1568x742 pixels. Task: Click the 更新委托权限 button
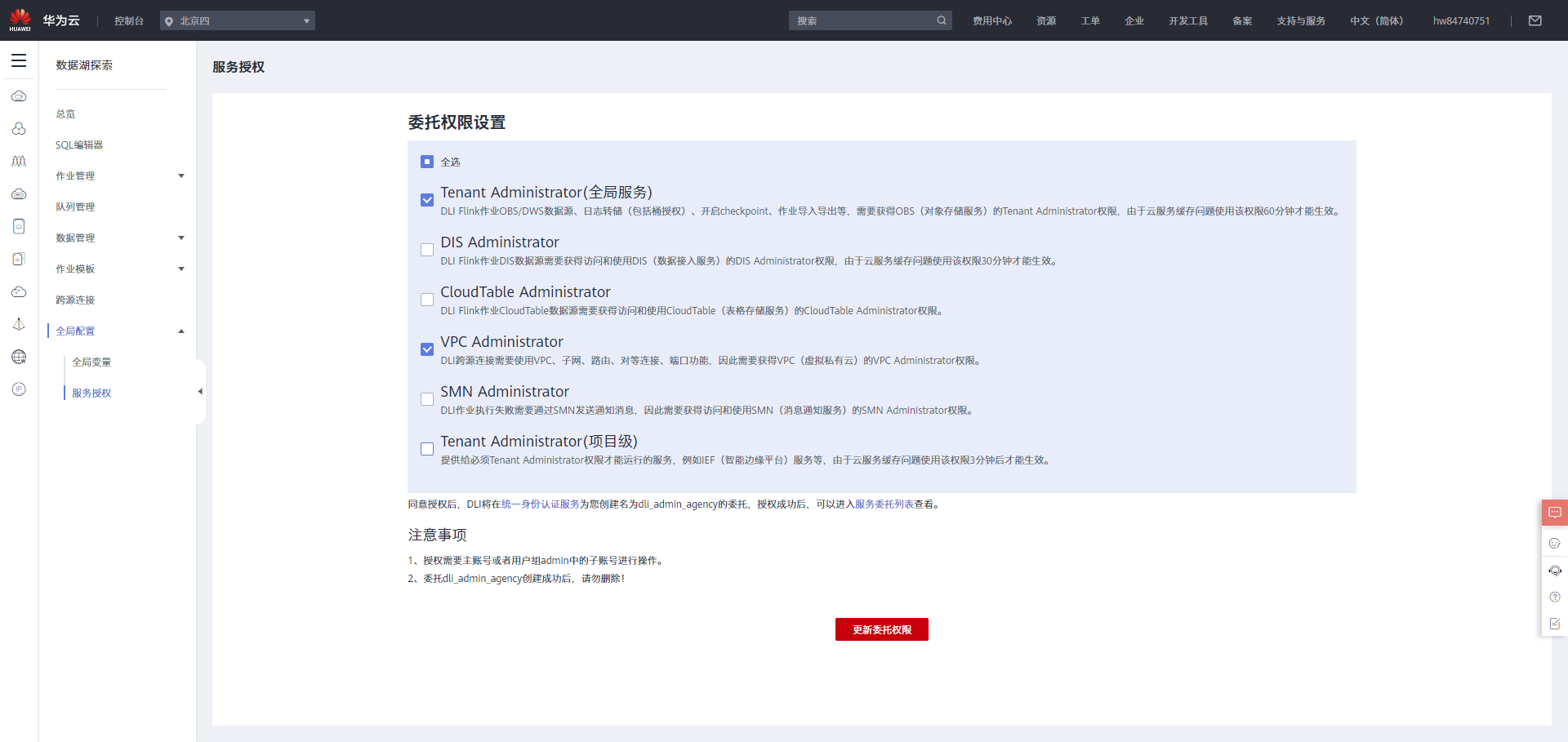coord(882,629)
